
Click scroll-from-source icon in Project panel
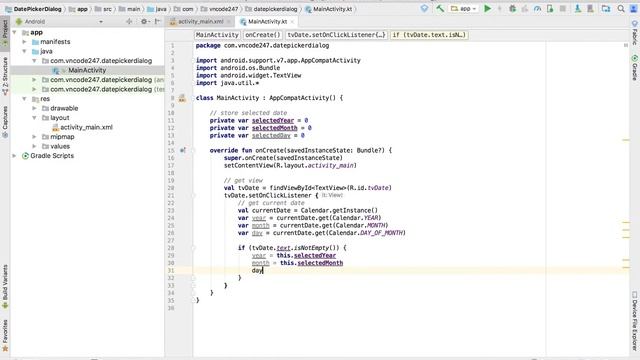pos(129,22)
